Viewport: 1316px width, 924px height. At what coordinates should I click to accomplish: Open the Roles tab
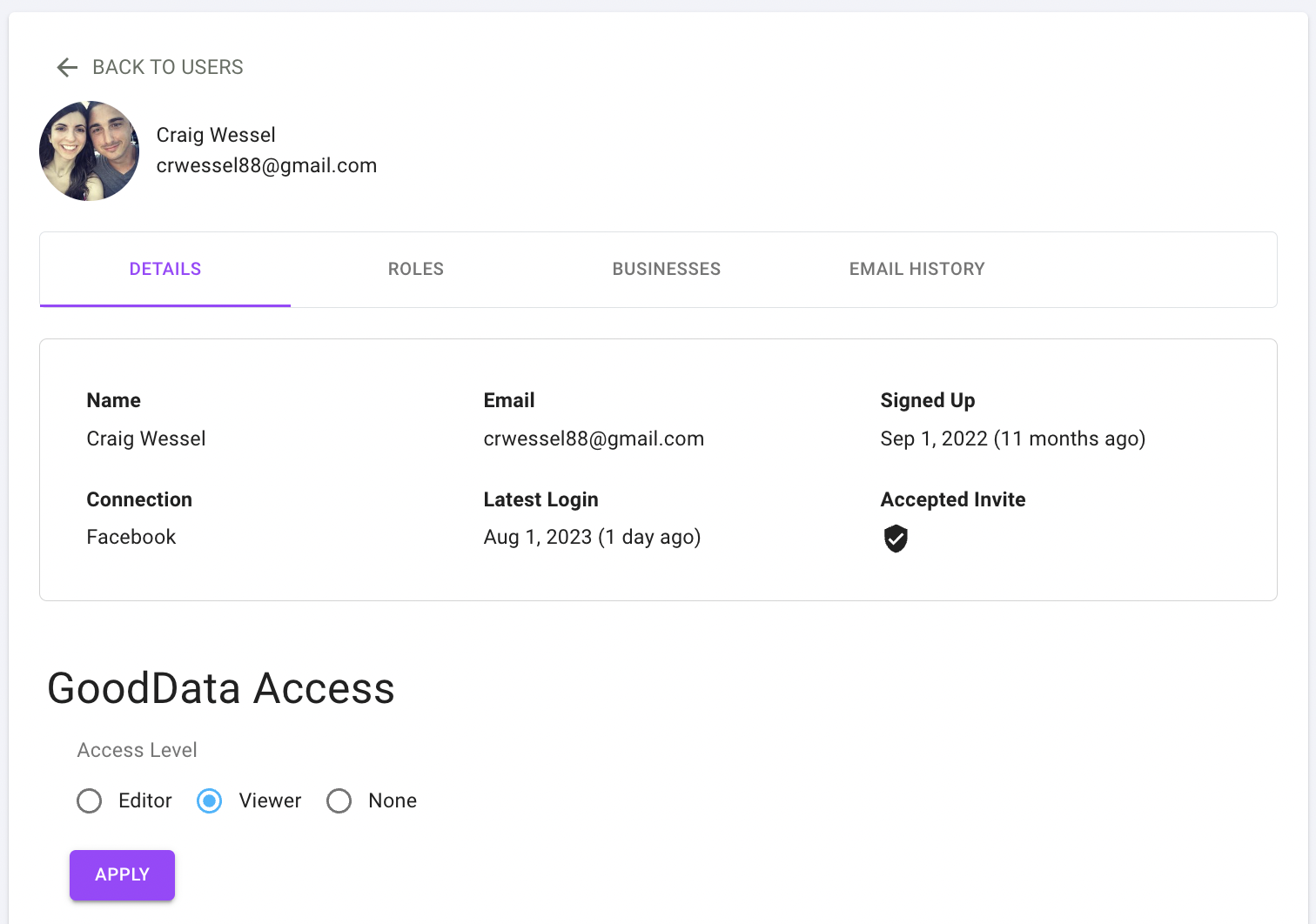416,269
